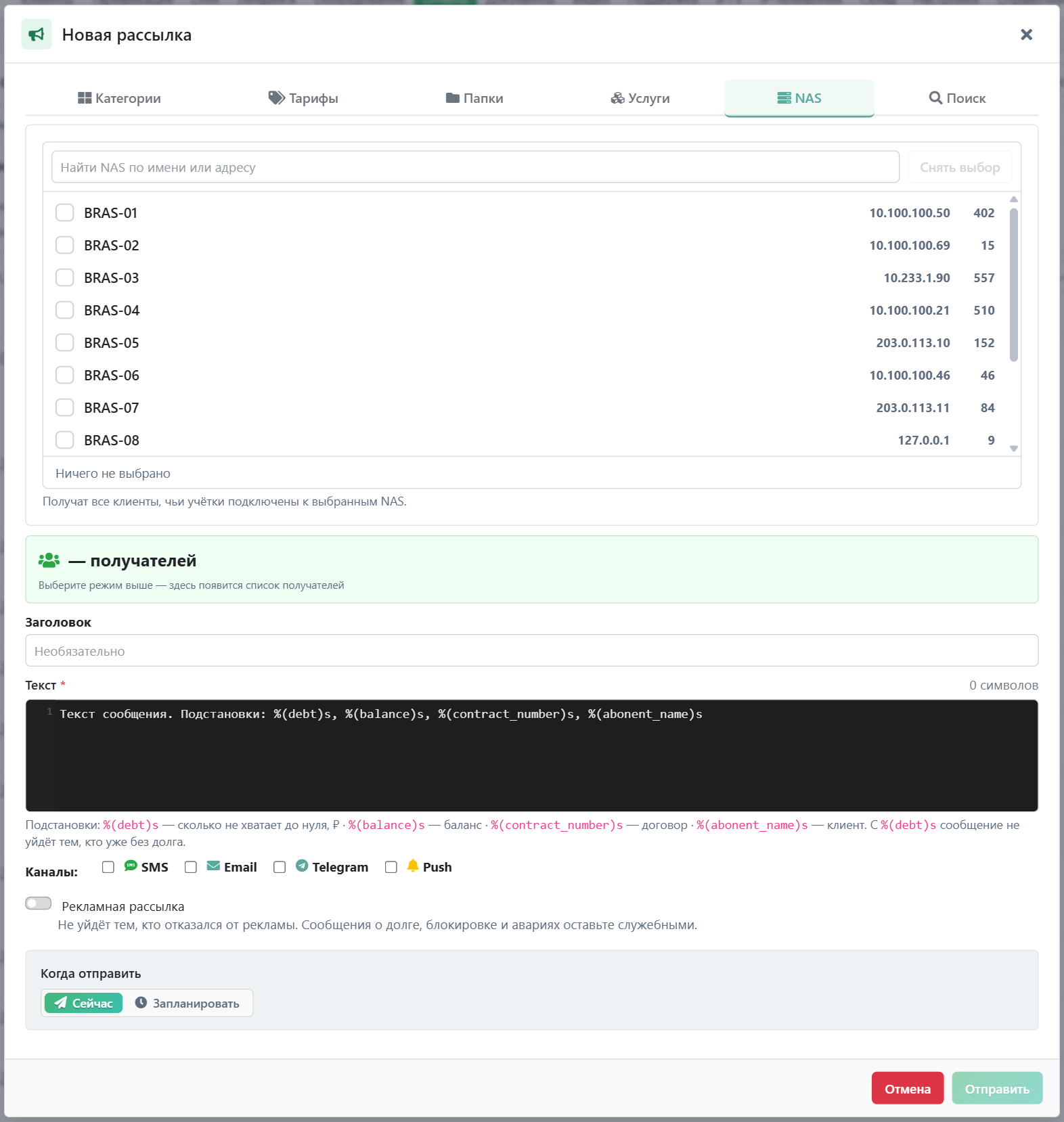The height and width of the screenshot is (1122, 1064).
Task: Focus the Заголовок input field
Action: pos(531,650)
